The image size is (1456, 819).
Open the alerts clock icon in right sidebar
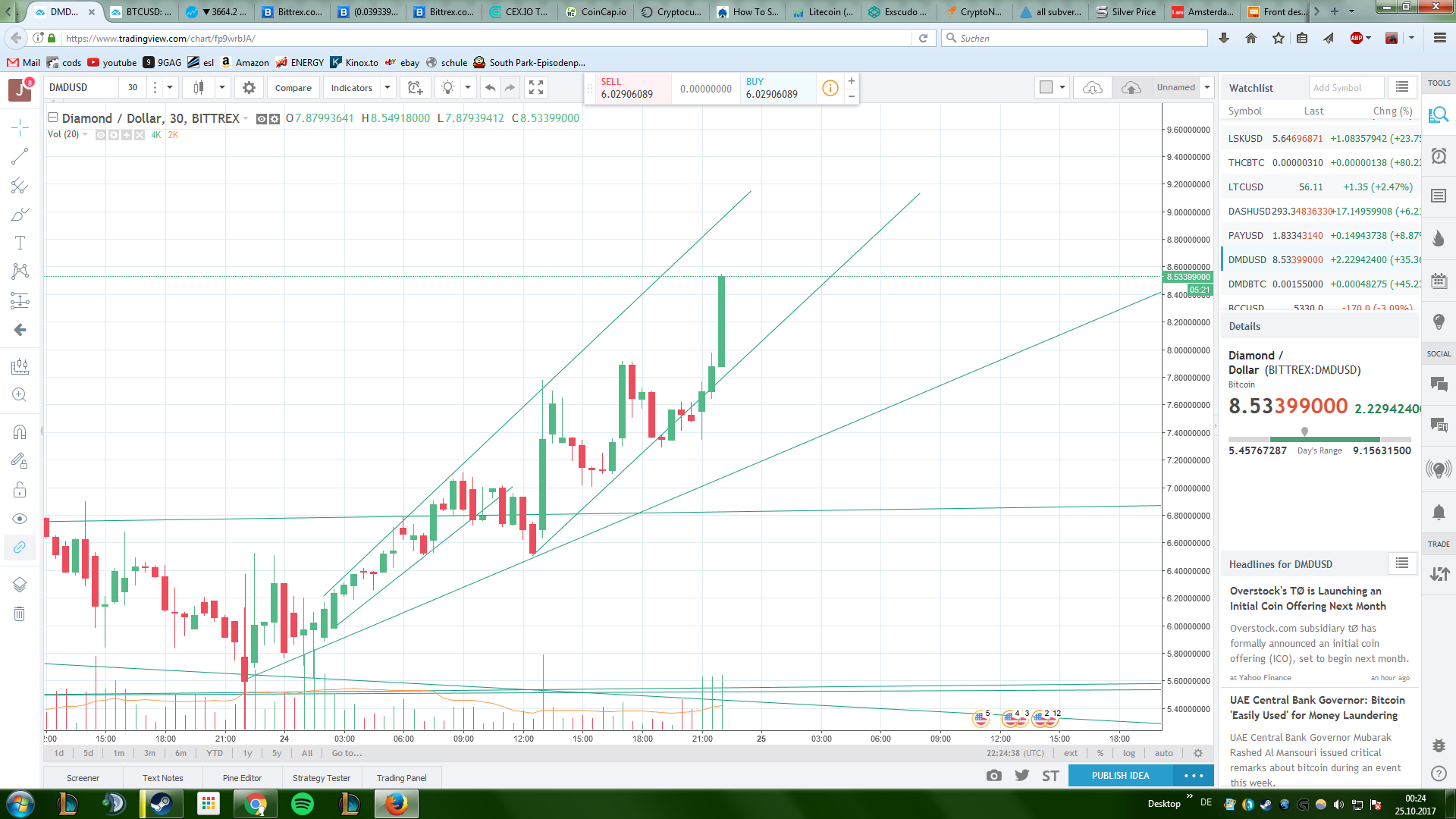1439,156
